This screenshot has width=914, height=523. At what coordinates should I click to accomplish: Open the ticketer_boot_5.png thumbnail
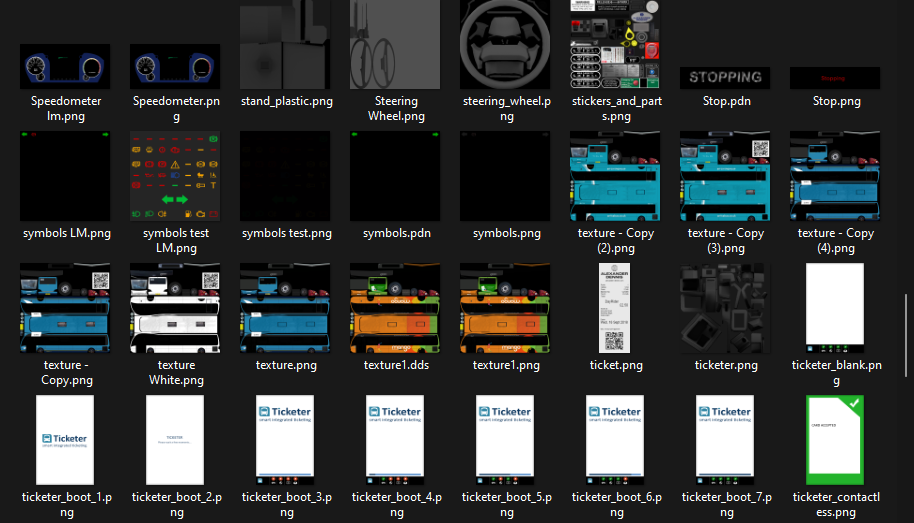coord(505,440)
